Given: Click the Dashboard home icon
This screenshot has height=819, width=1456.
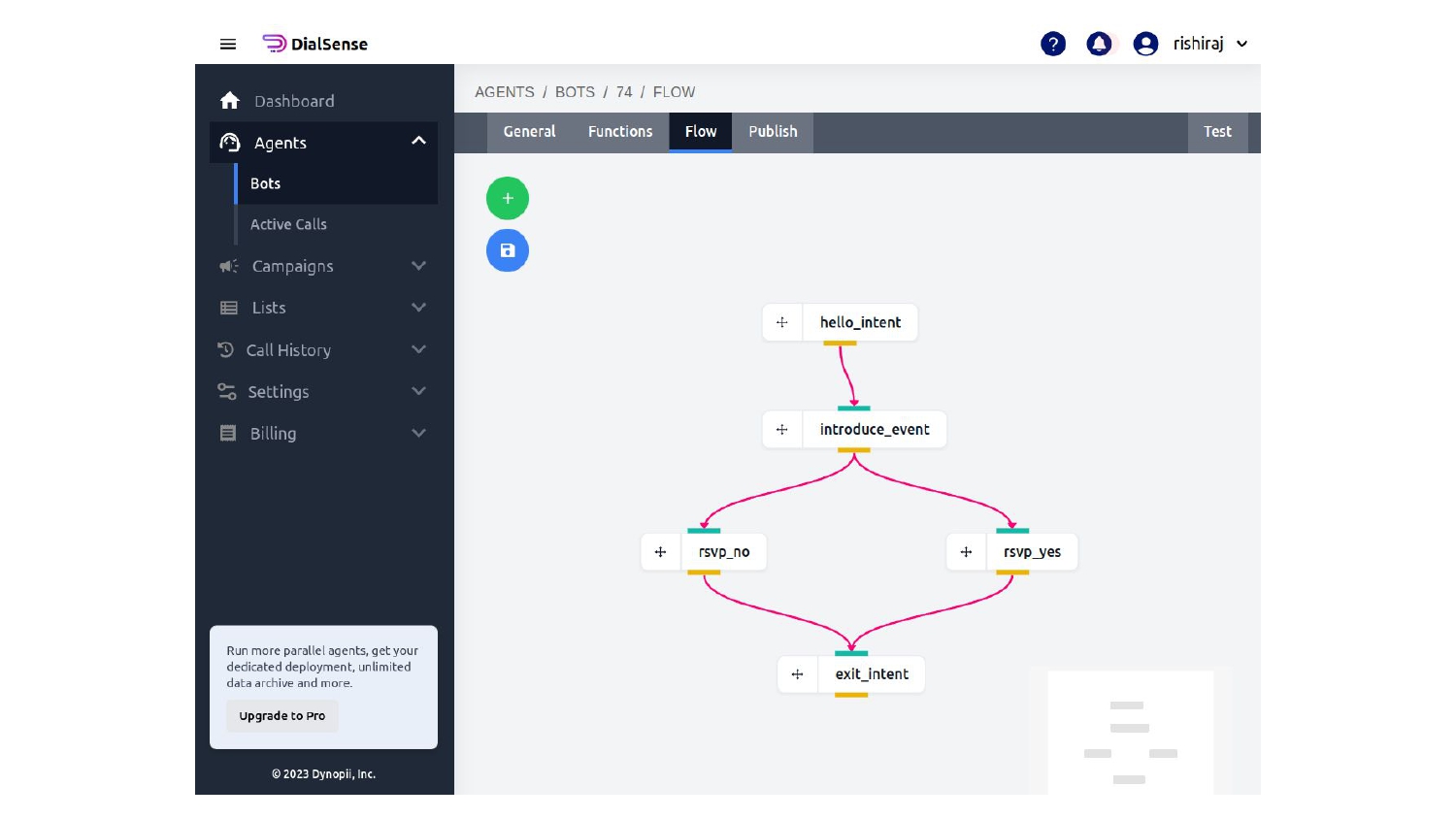Looking at the screenshot, I should 230,101.
